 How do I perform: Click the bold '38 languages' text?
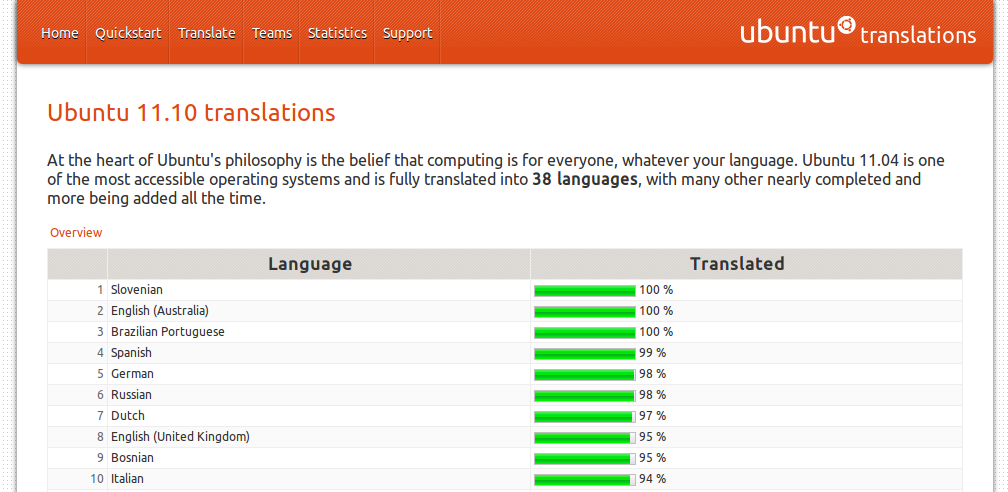point(585,179)
